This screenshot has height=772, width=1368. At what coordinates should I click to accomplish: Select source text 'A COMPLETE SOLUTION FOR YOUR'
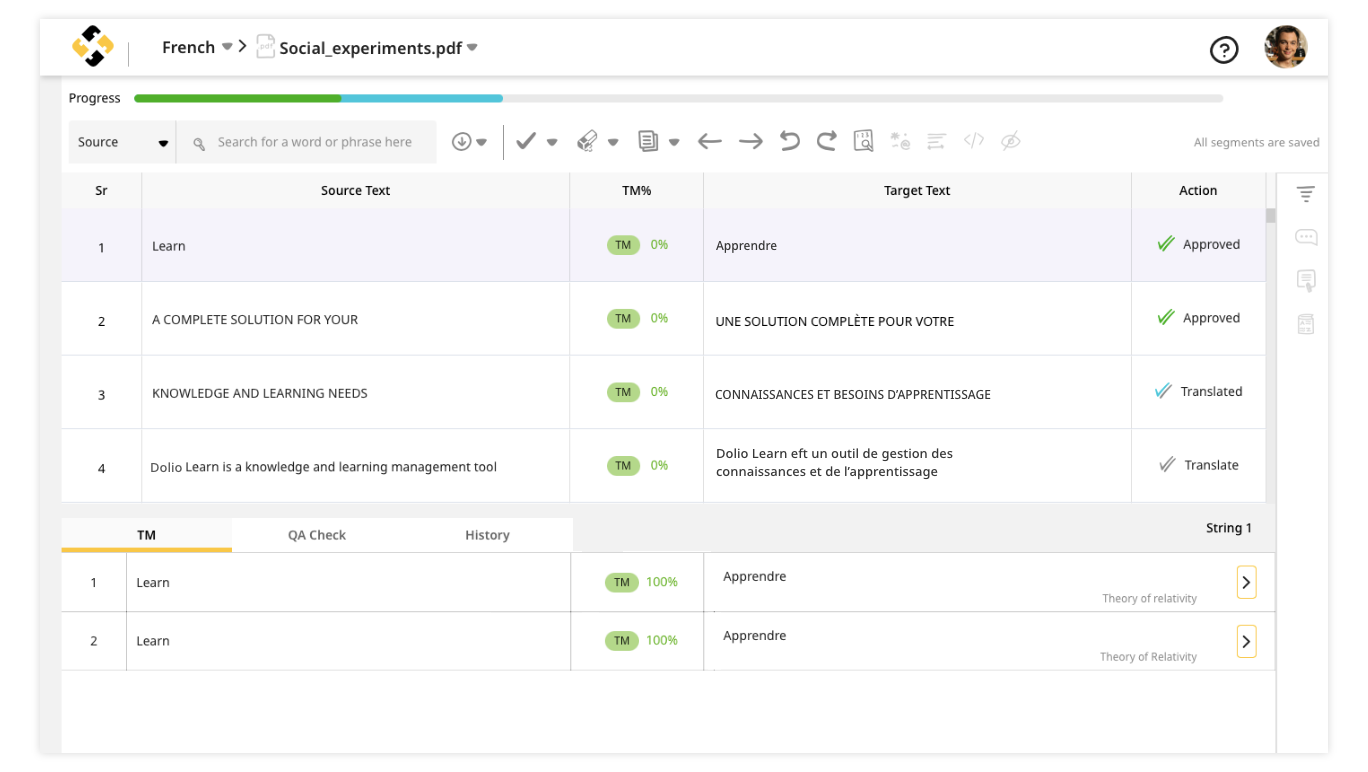pyautogui.click(x=255, y=320)
